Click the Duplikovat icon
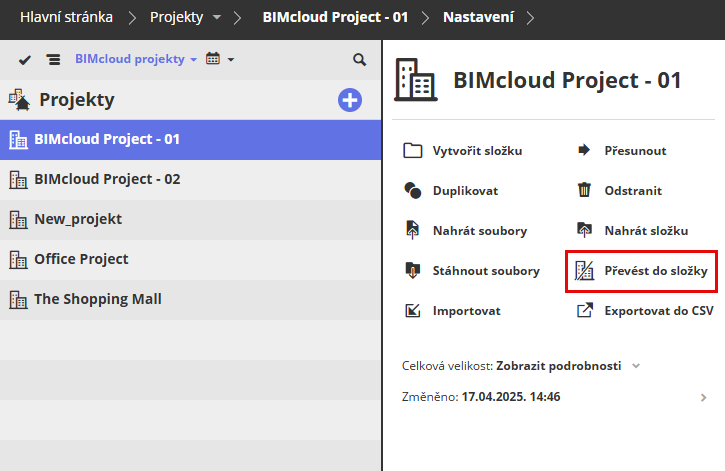The image size is (725, 471). (x=412, y=190)
